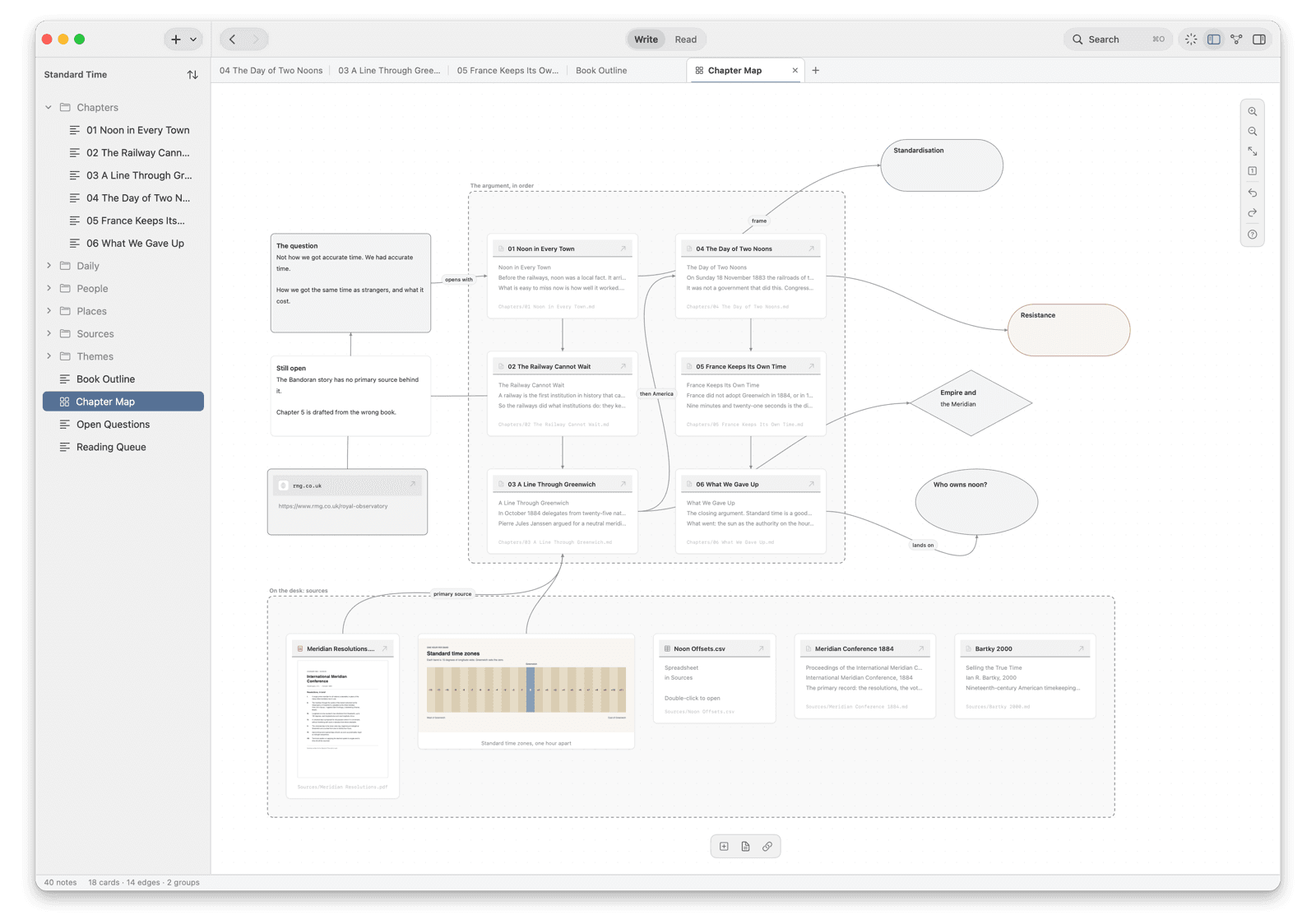Open Open Questions note in sidebar
This screenshot has width=1316, height=920.
[x=123, y=425]
